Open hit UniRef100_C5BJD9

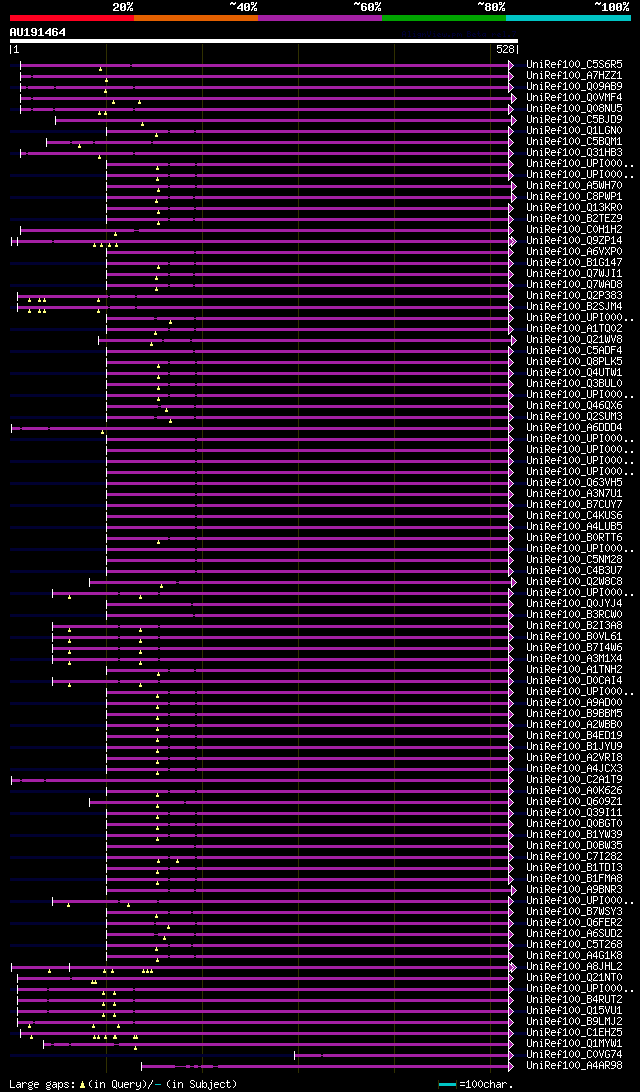[x=575, y=119]
